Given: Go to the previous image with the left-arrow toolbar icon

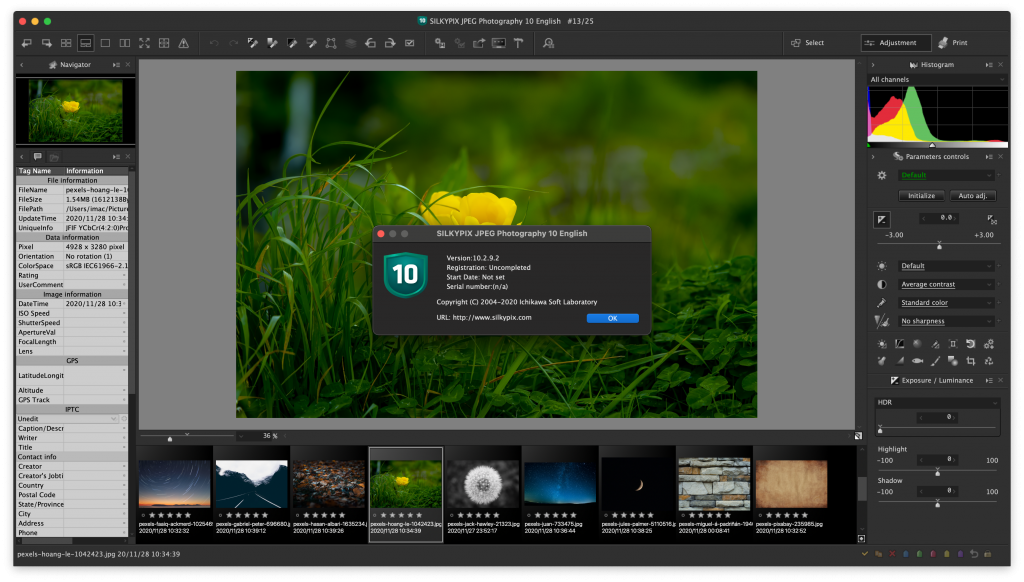Looking at the screenshot, I should [x=27, y=43].
